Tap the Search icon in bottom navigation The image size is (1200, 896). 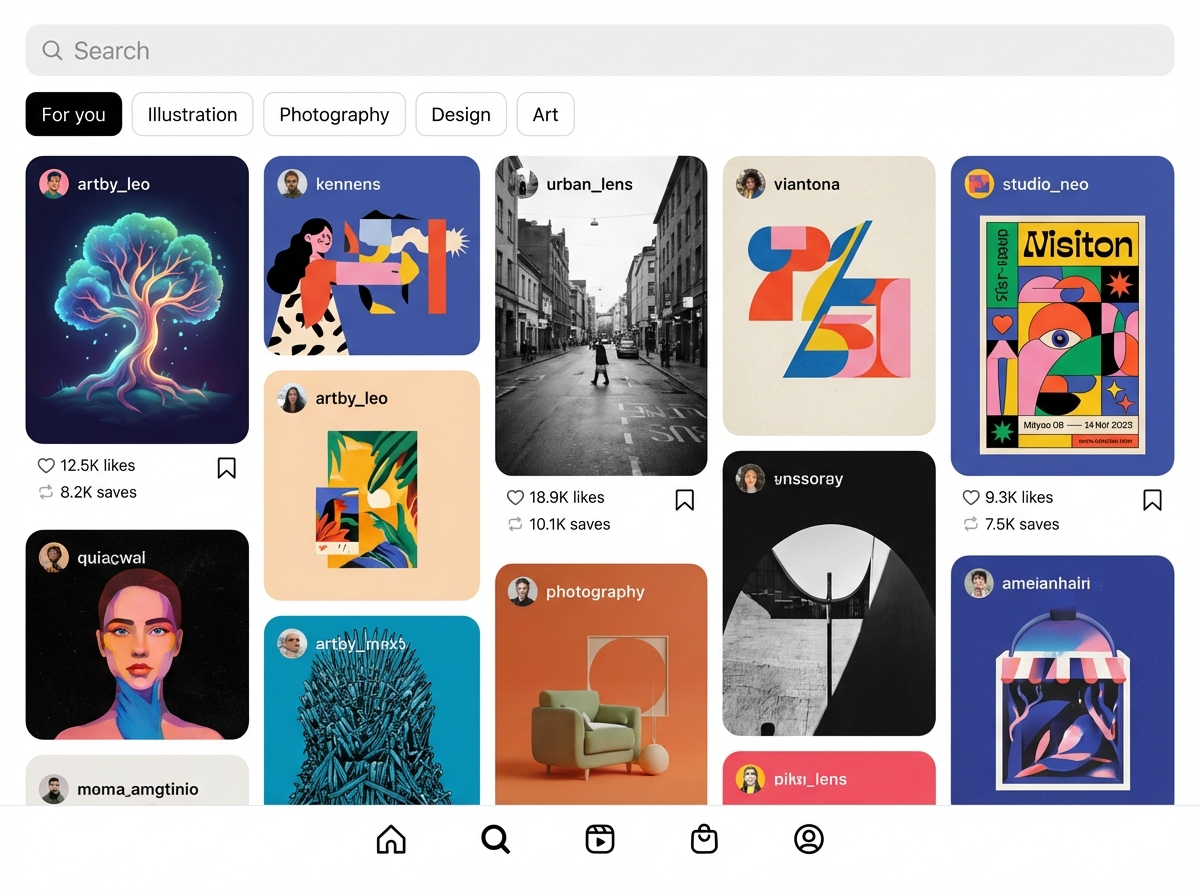(495, 839)
